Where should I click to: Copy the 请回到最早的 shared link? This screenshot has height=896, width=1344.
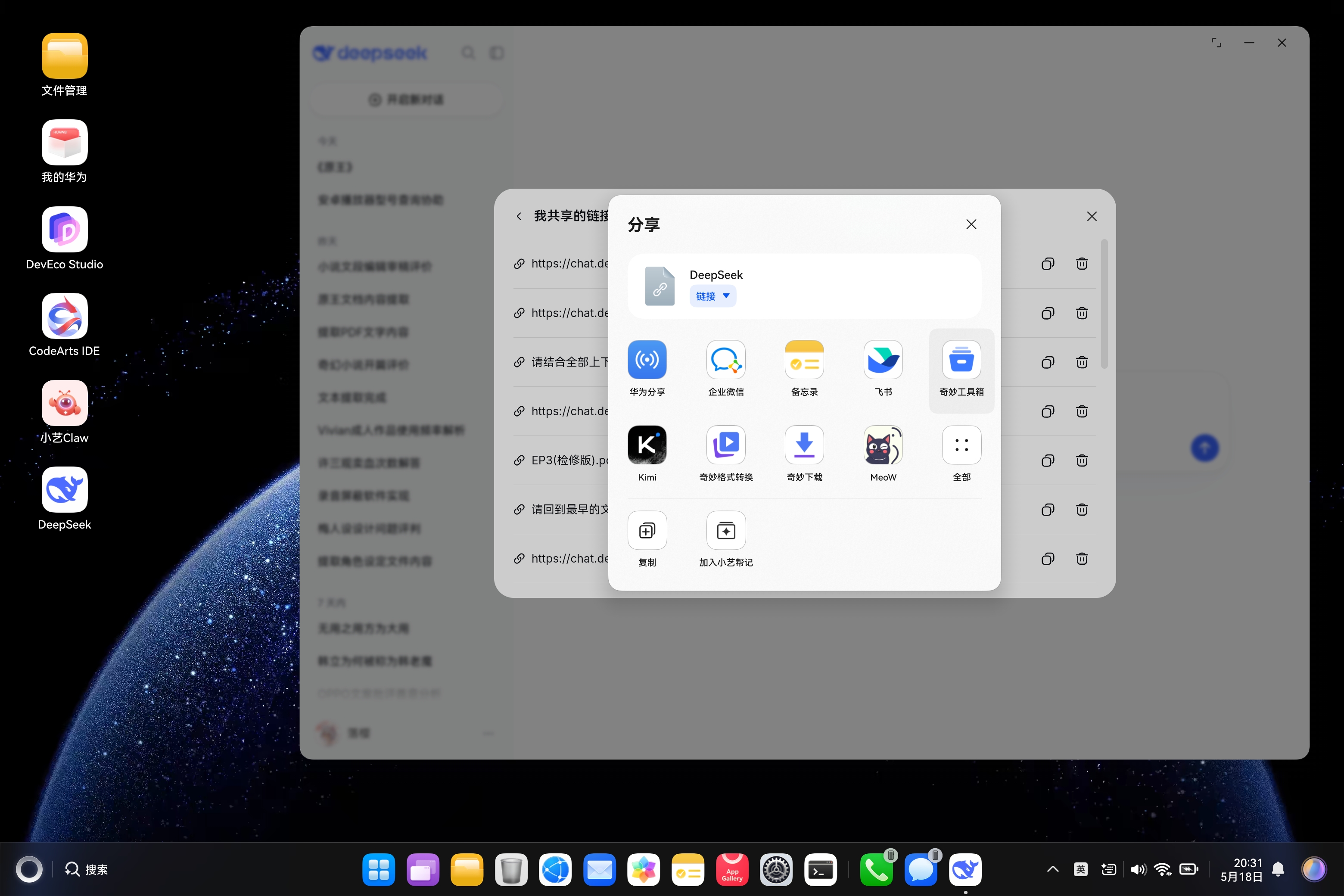(1048, 510)
